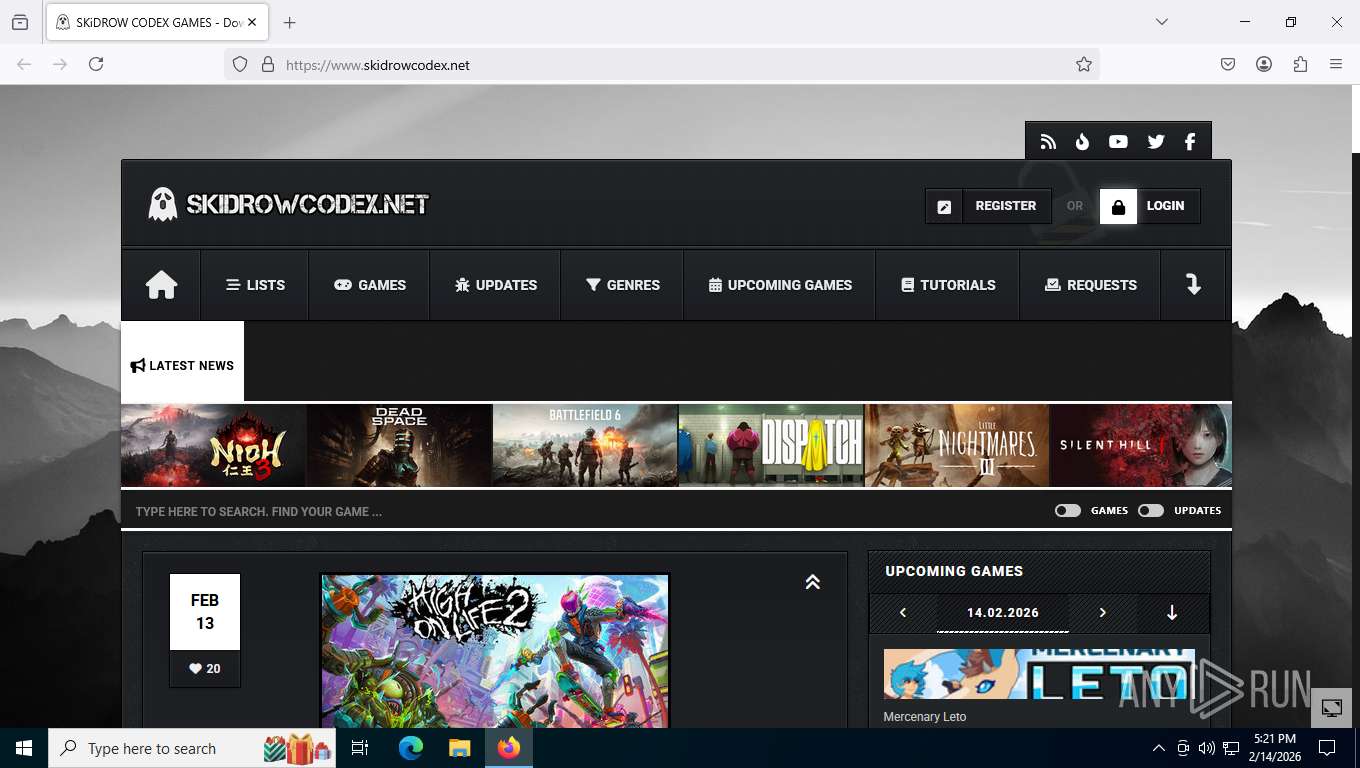Viewport: 1360px width, 768px height.
Task: Open the Firefox application menu
Action: 1336,64
